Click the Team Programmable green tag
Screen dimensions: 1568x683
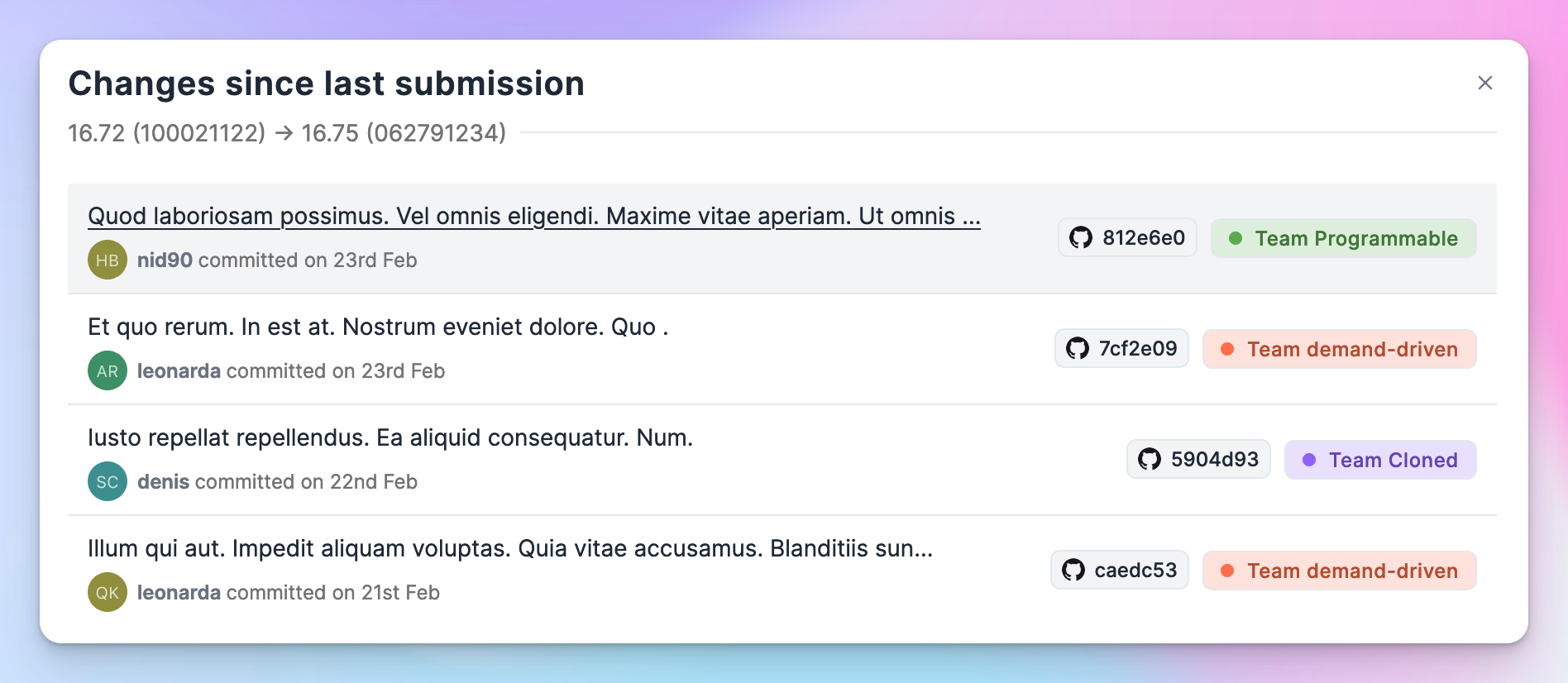coord(1344,238)
